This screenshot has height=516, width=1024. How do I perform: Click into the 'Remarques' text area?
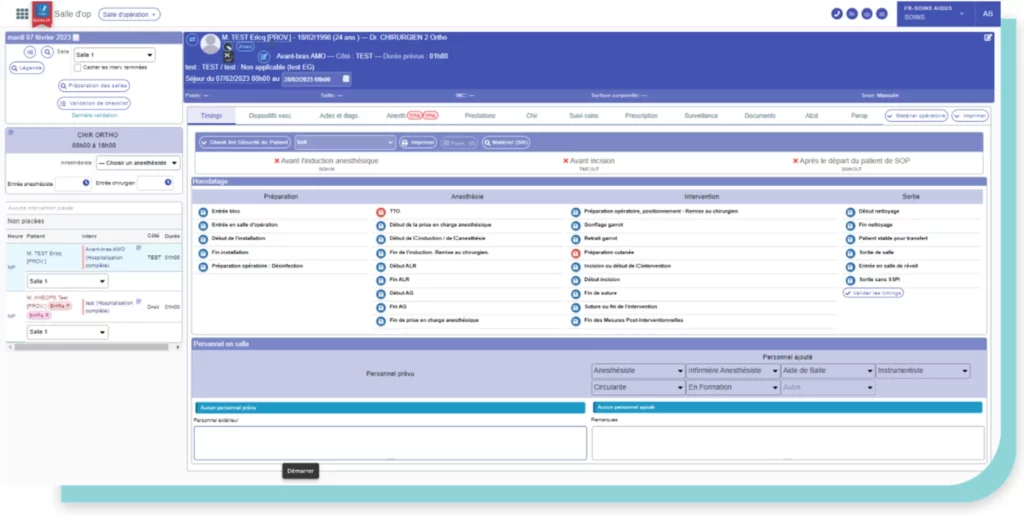click(x=786, y=442)
